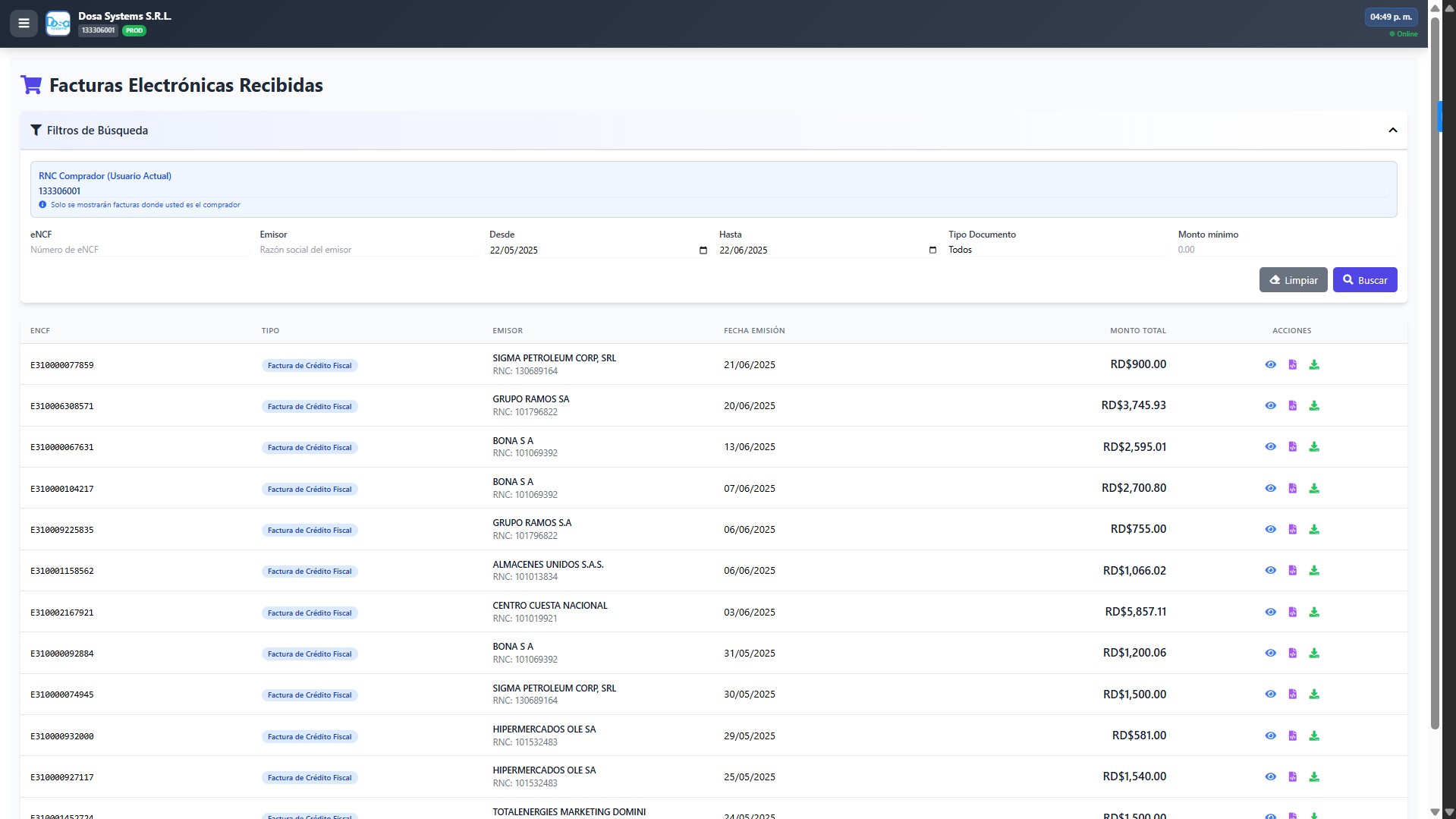Open document icon for invoice E310000927117
The height and width of the screenshot is (819, 1456).
pos(1292,777)
